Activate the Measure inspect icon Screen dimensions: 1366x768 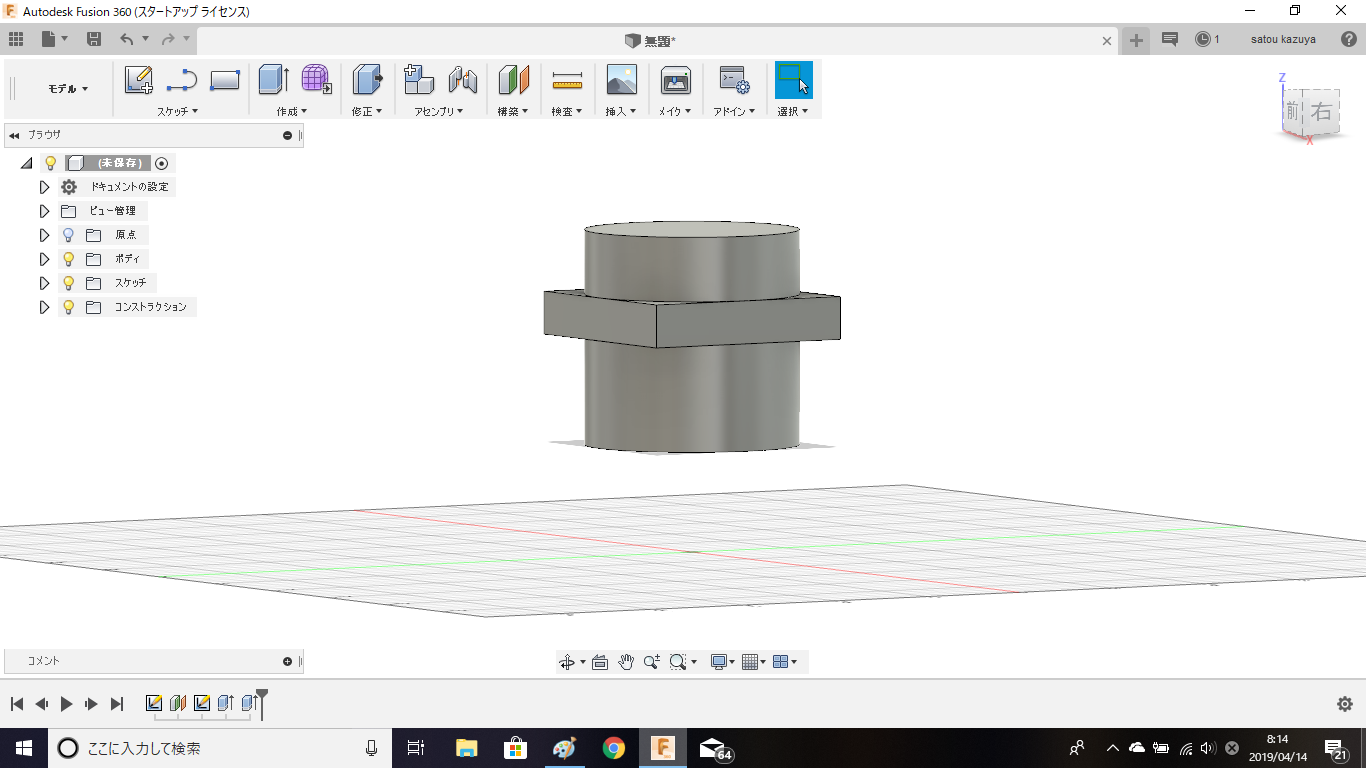click(x=567, y=80)
